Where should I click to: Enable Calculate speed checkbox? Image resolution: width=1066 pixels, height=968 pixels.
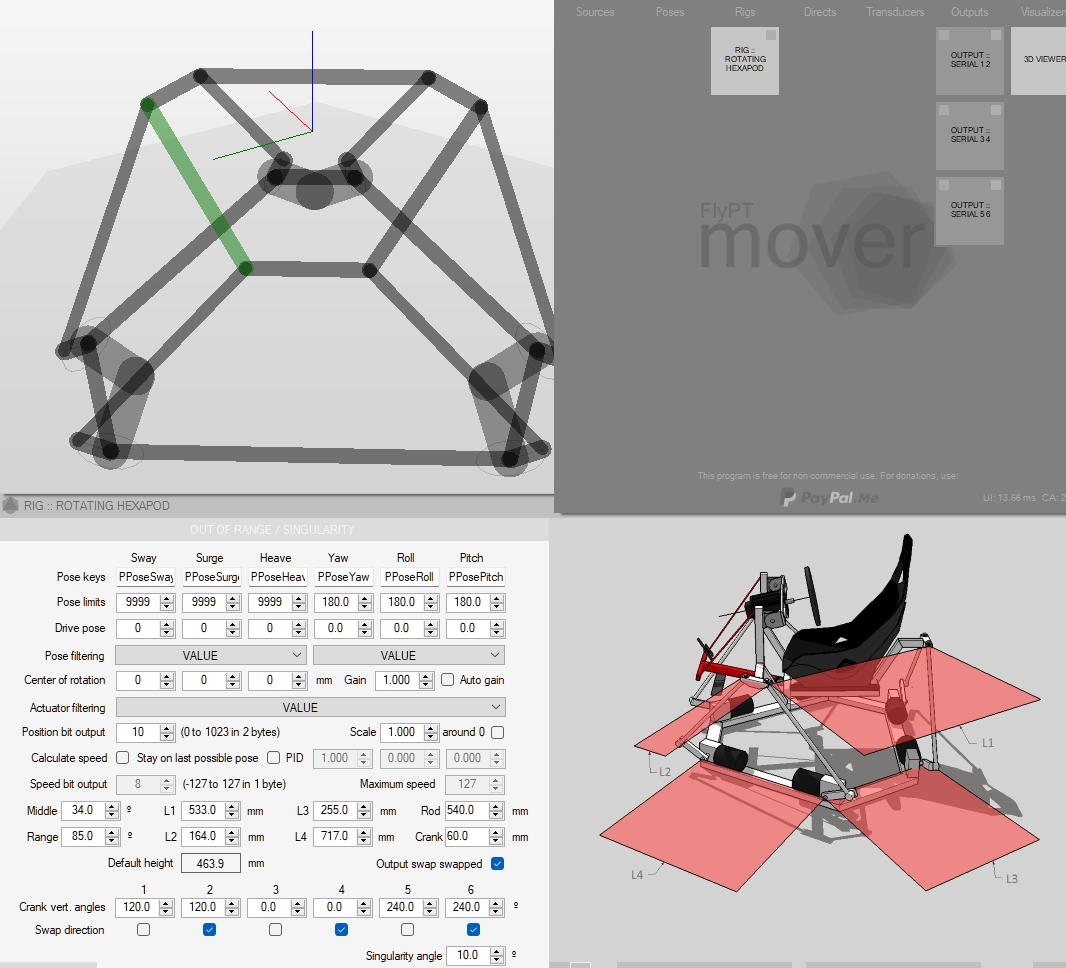[122, 757]
